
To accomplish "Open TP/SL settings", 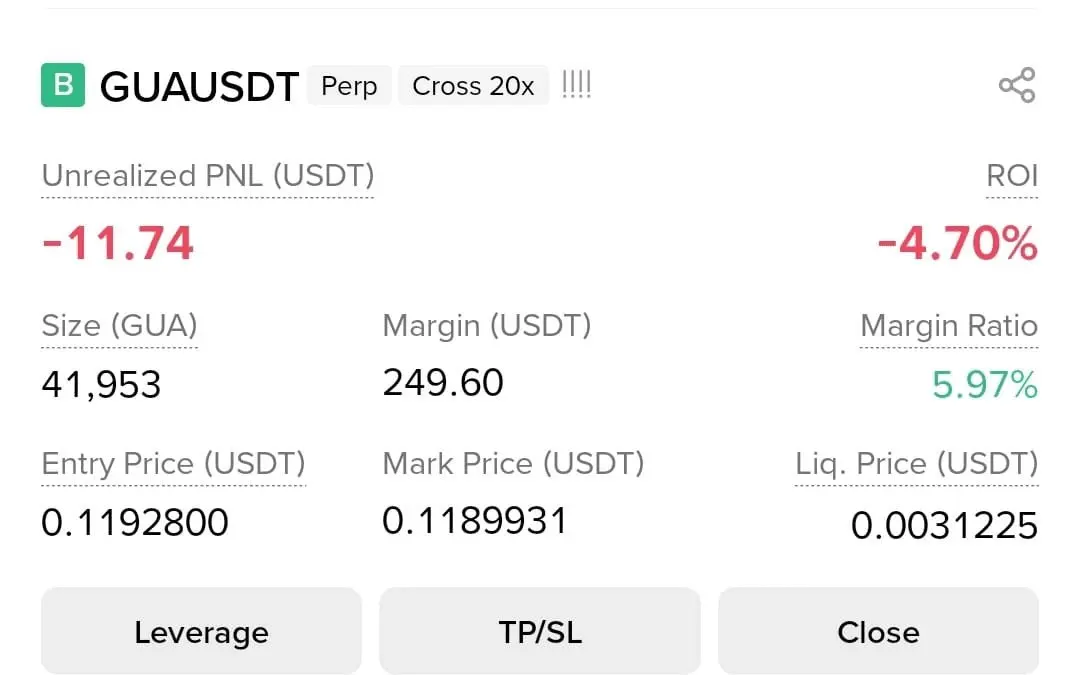I will 540,631.
